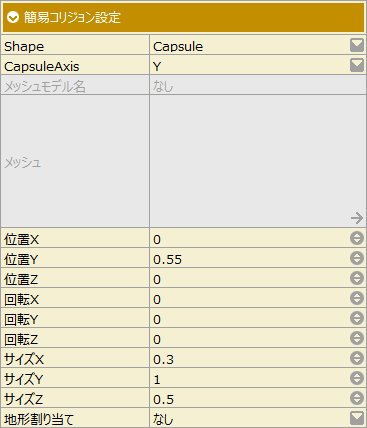Click the サイズZ stepper icon
Viewport: 367px width, 428px height.
(x=357, y=398)
